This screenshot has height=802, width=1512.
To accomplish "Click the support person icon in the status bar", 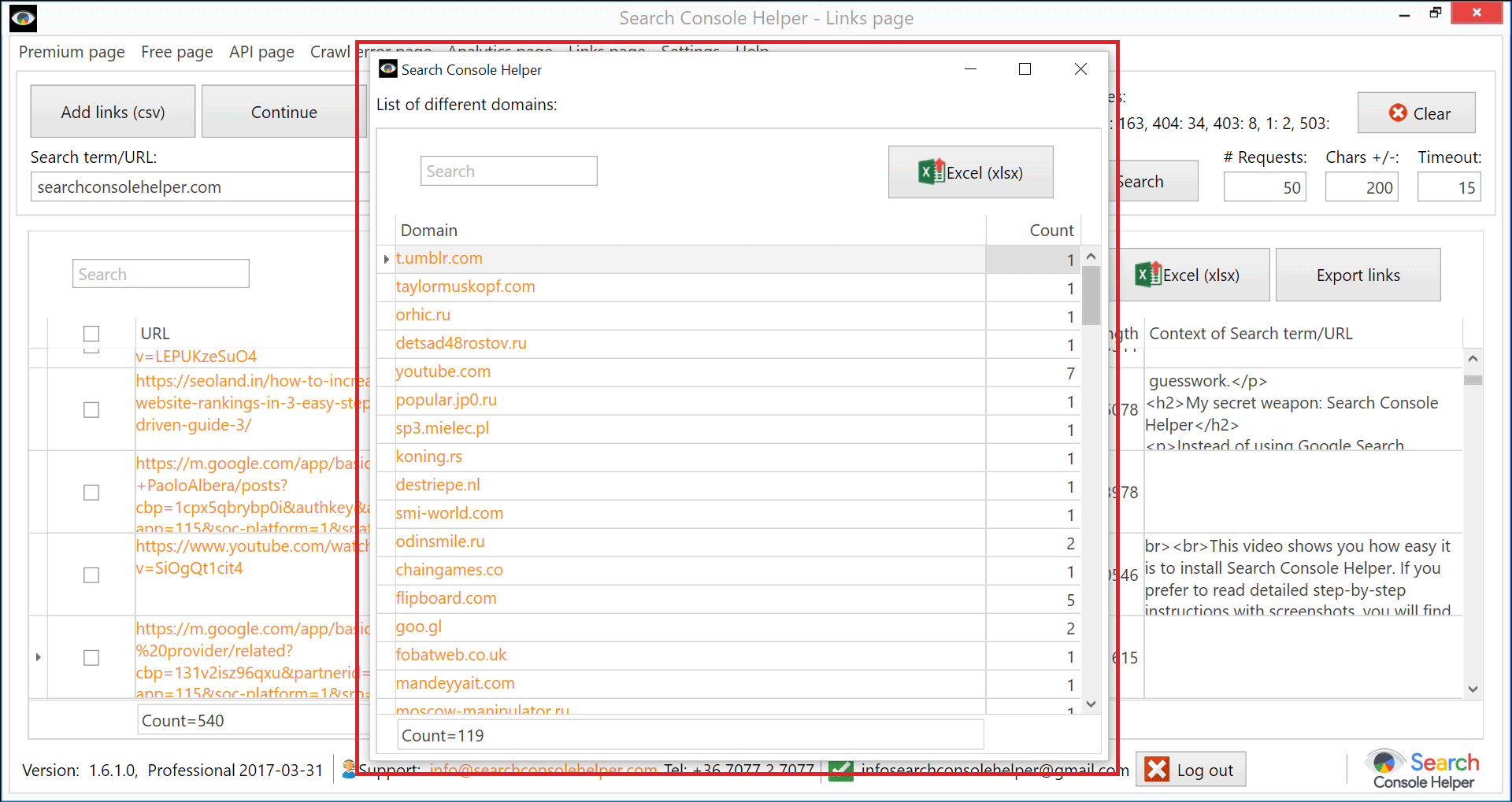I will [349, 769].
